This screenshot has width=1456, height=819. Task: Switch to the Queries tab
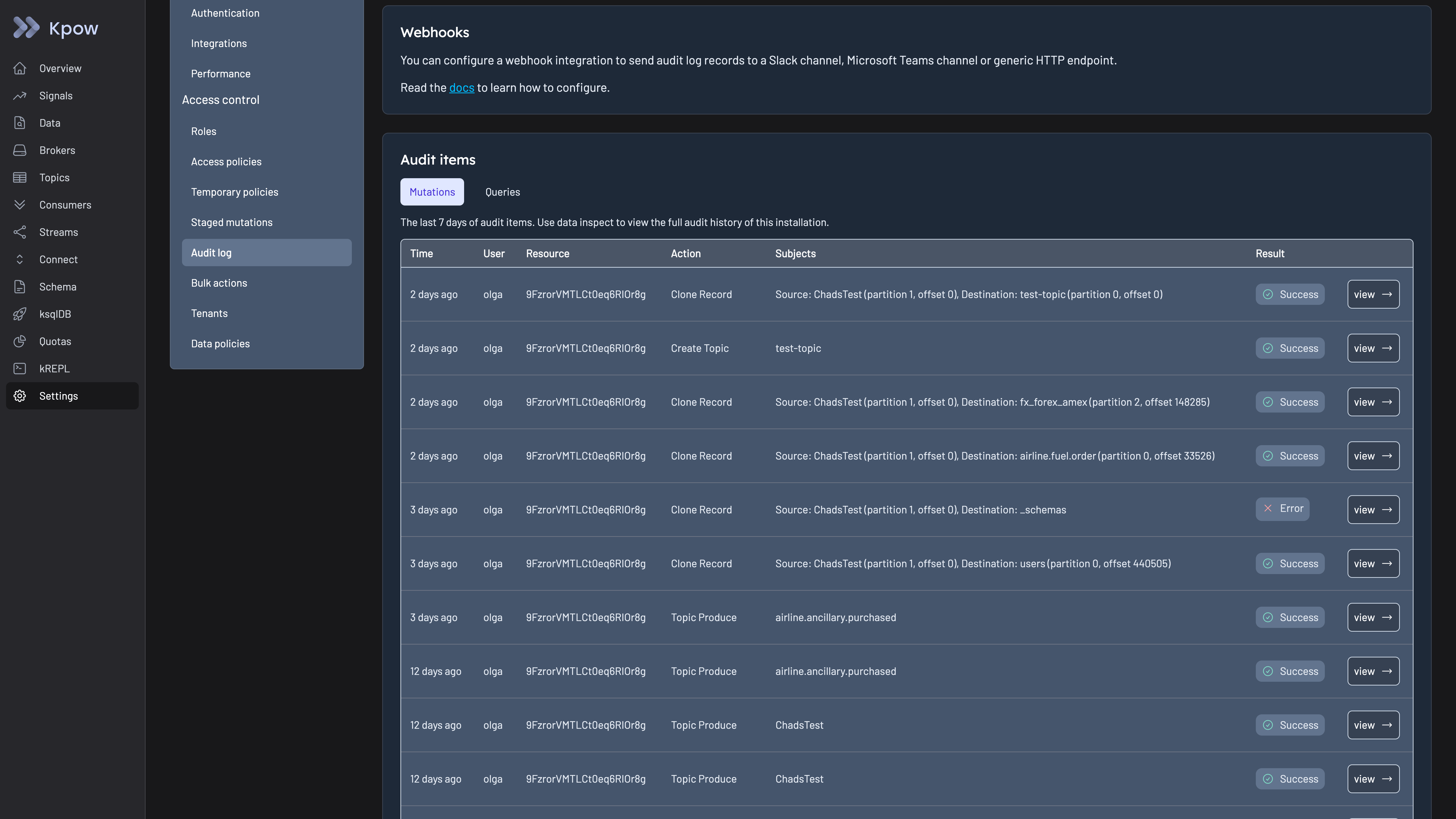click(x=503, y=192)
